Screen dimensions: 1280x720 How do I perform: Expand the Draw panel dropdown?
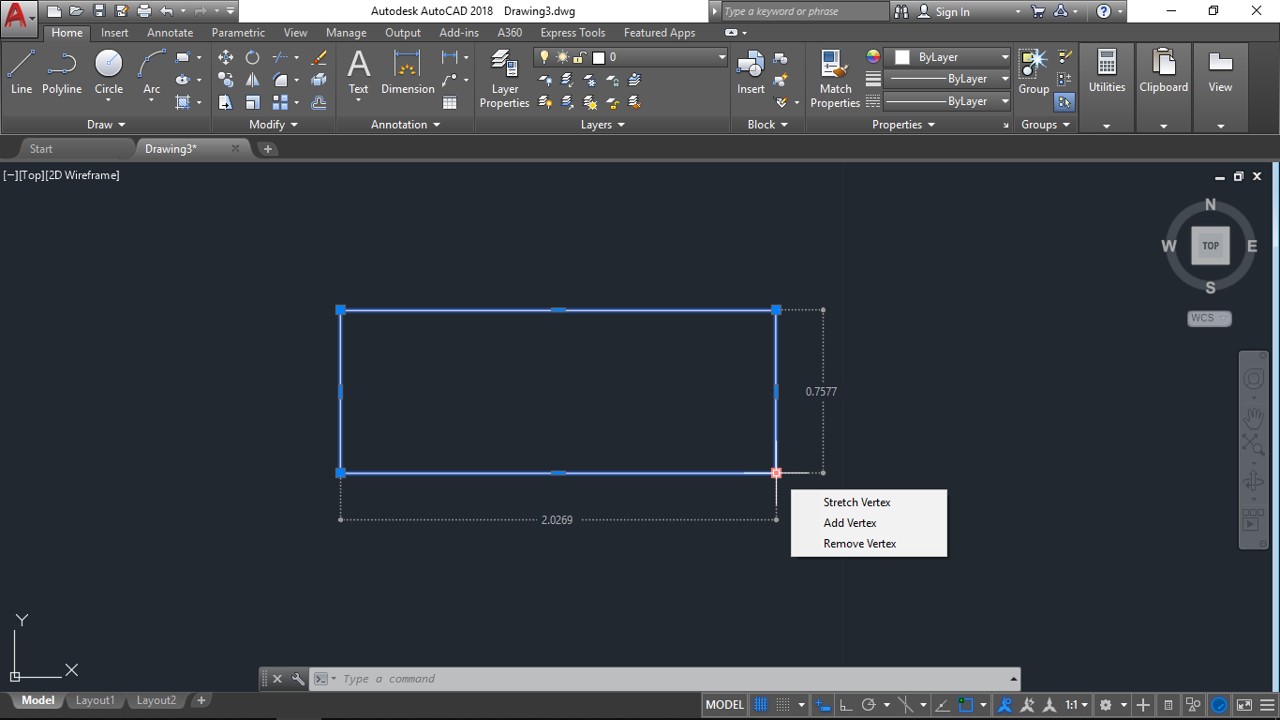click(x=106, y=125)
